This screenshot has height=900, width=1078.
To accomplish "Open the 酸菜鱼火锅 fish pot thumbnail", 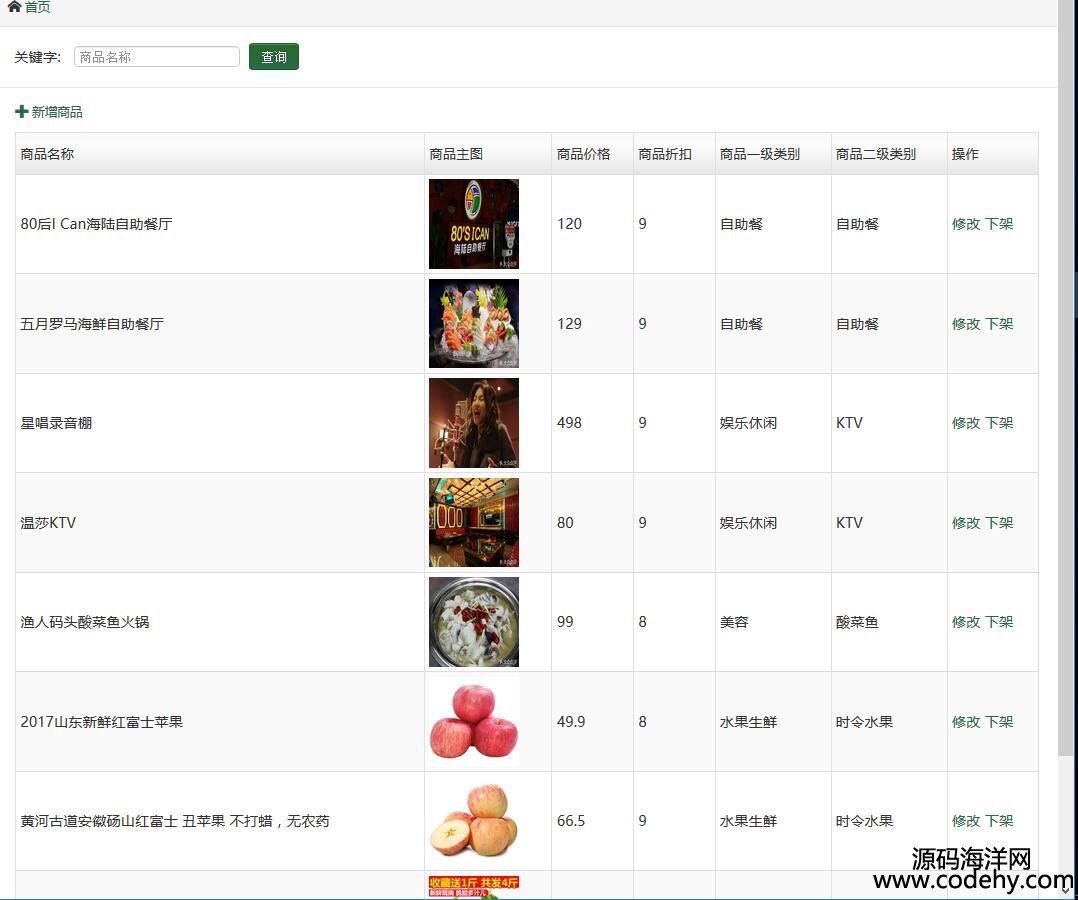I will tap(474, 622).
